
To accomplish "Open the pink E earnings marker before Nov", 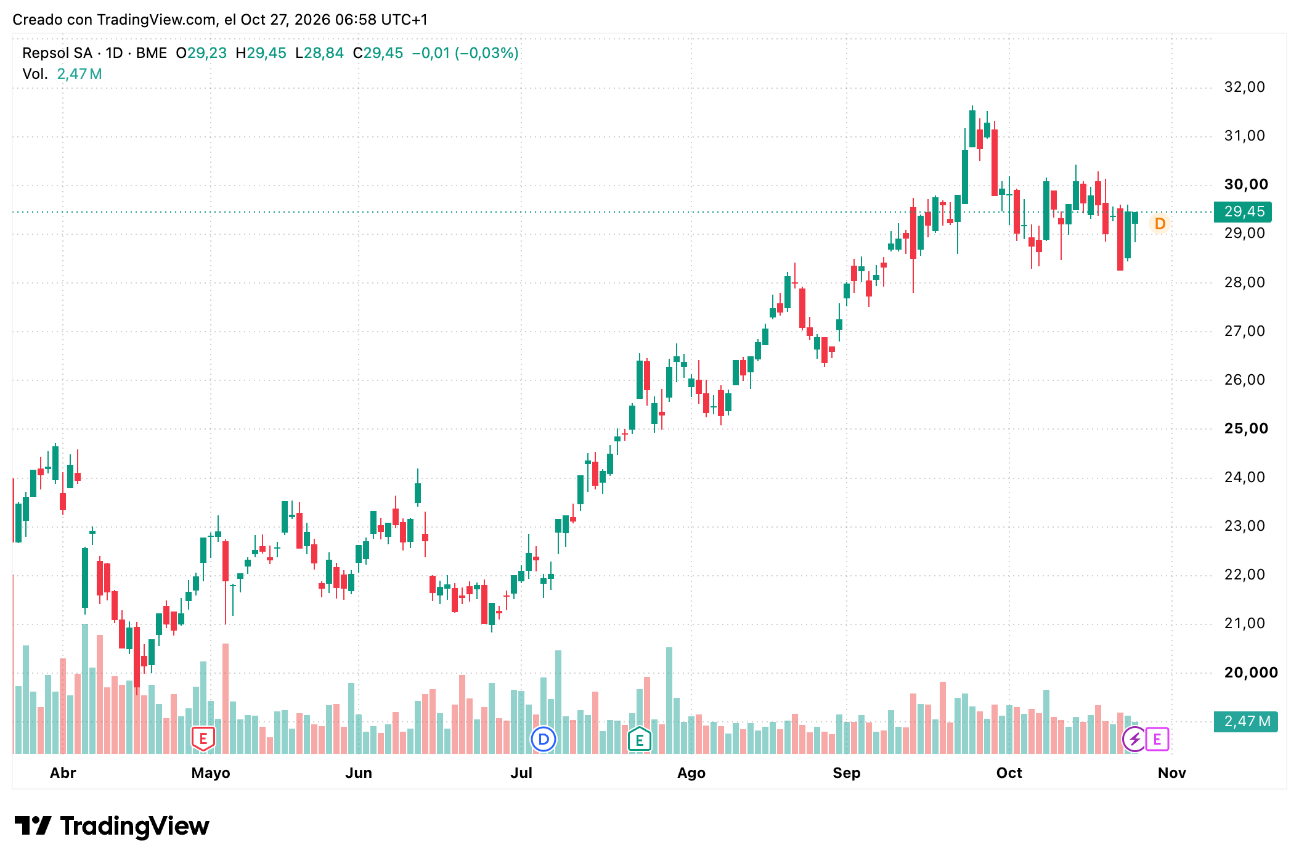I will (x=1157, y=739).
